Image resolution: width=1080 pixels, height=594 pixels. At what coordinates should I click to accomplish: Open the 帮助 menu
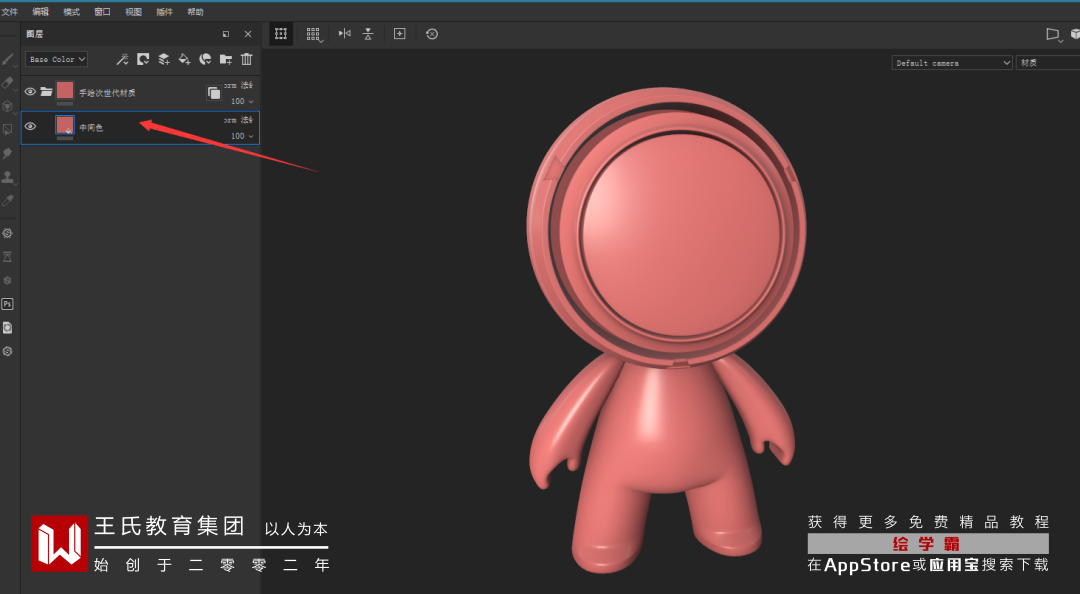[196, 12]
